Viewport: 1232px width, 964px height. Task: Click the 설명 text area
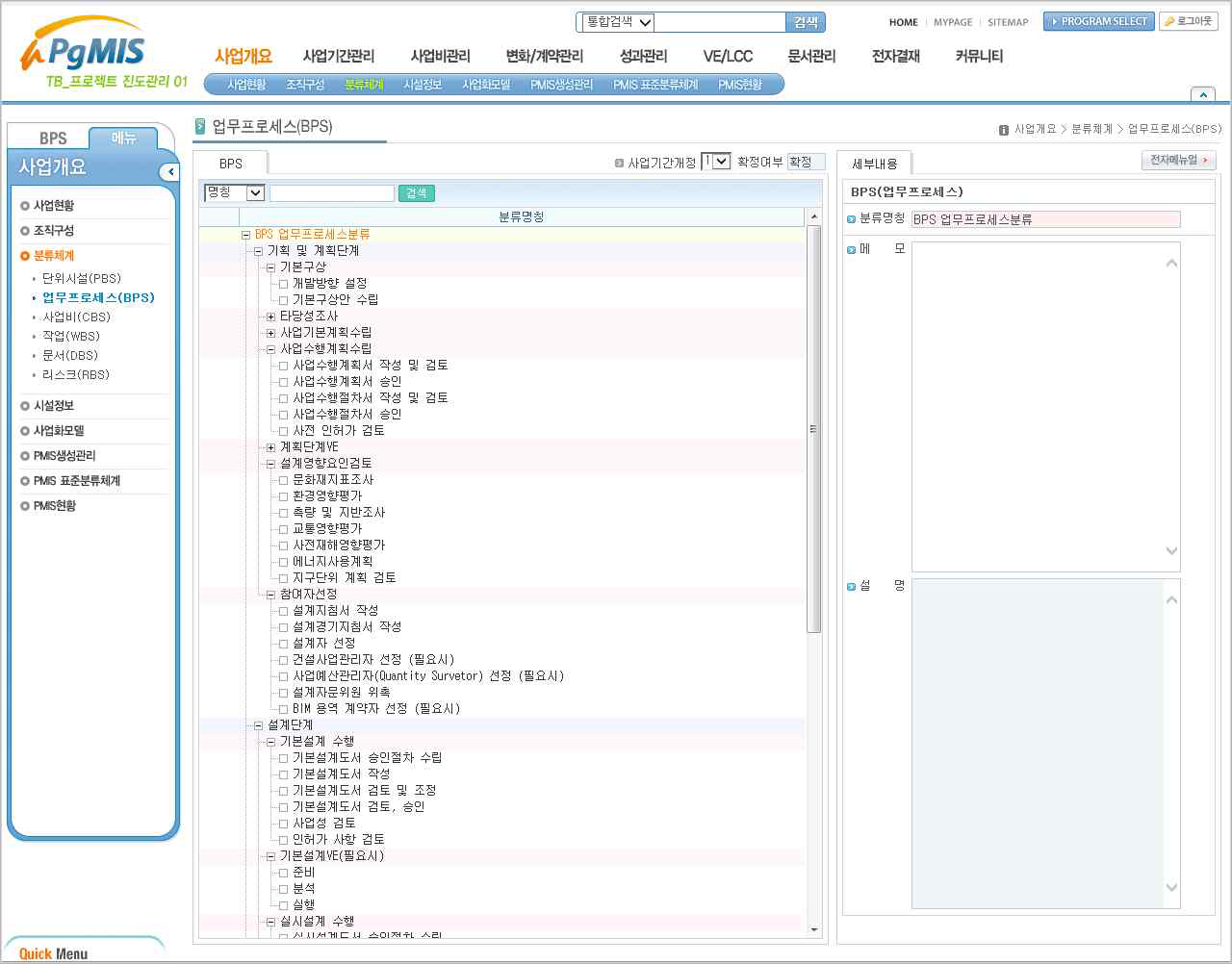(x=1045, y=744)
